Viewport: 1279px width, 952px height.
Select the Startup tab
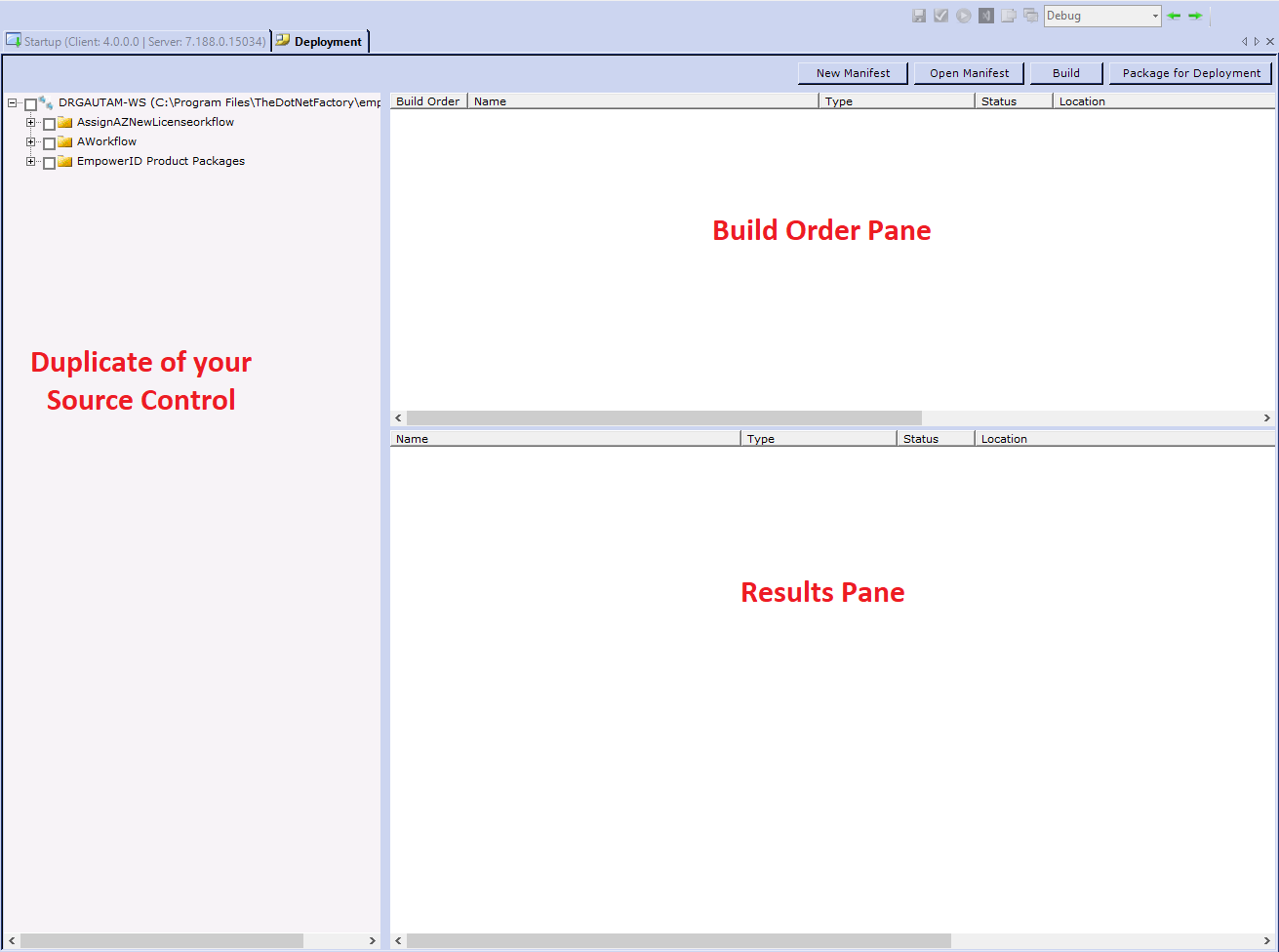[137, 41]
